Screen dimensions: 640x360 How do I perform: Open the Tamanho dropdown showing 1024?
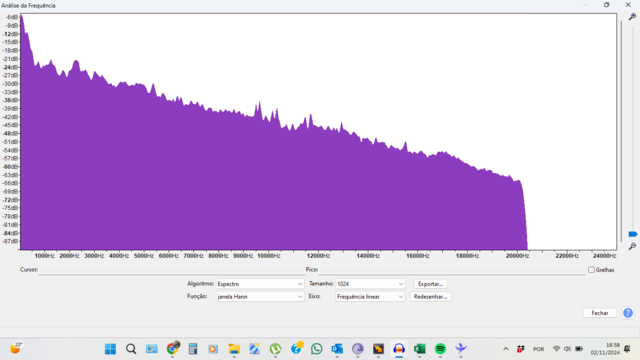pyautogui.click(x=370, y=284)
